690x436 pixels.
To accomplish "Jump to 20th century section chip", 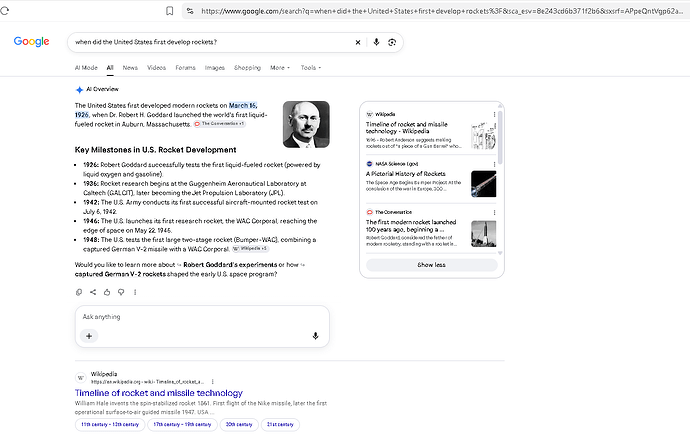I will [x=239, y=425].
